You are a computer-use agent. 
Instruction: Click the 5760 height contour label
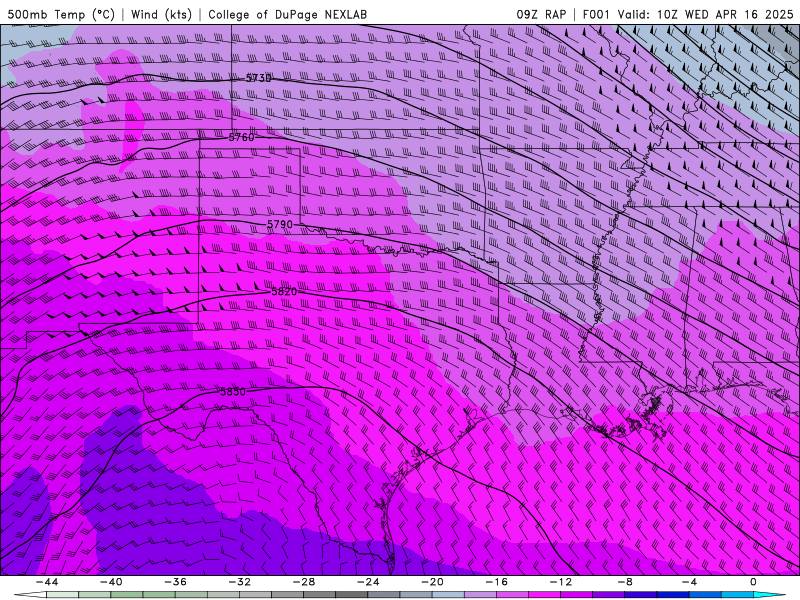click(x=241, y=137)
